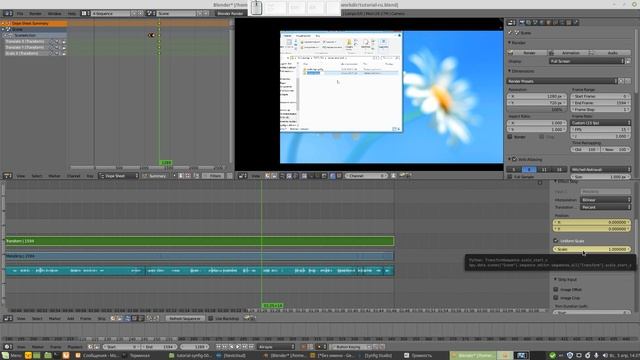640x360 pixels.
Task: Open the dope sheet editor type icon
Action: tap(8, 176)
